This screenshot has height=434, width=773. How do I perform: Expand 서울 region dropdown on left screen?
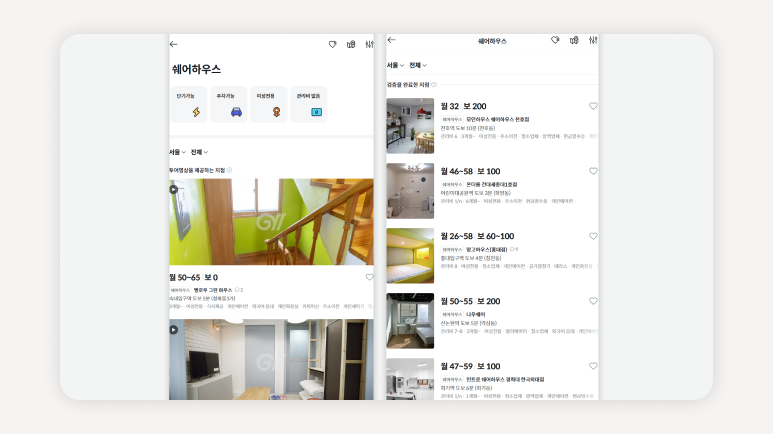177,152
